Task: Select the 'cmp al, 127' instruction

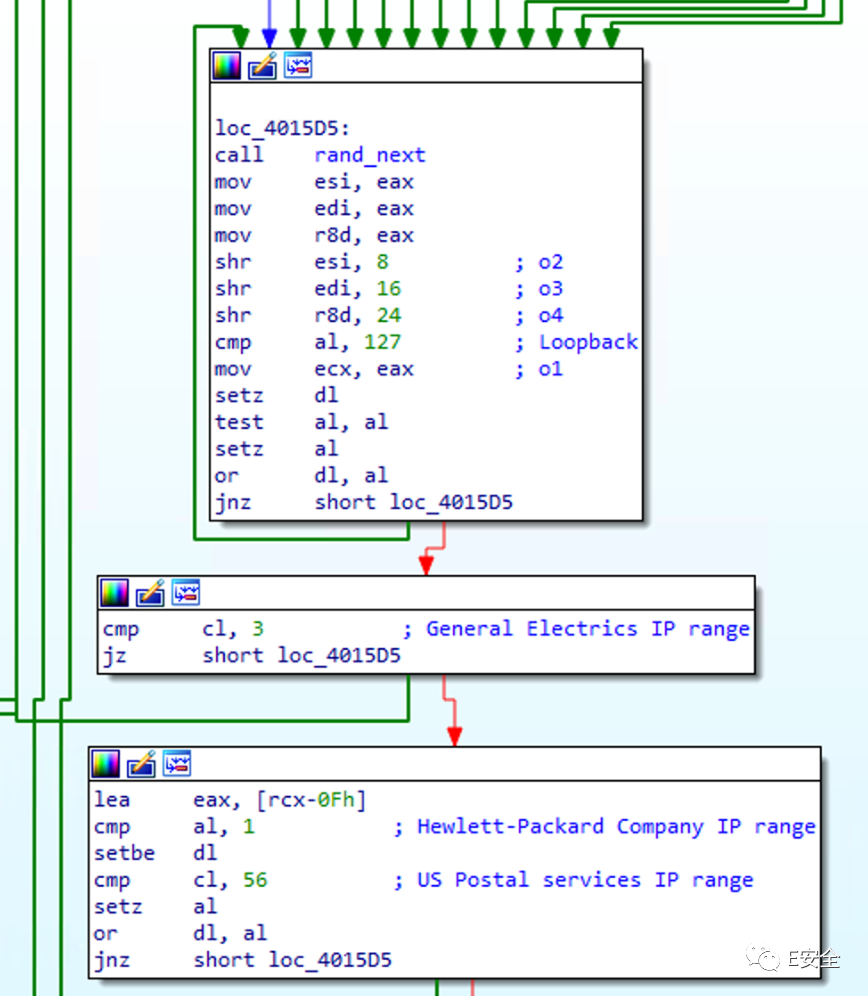Action: (x=308, y=342)
